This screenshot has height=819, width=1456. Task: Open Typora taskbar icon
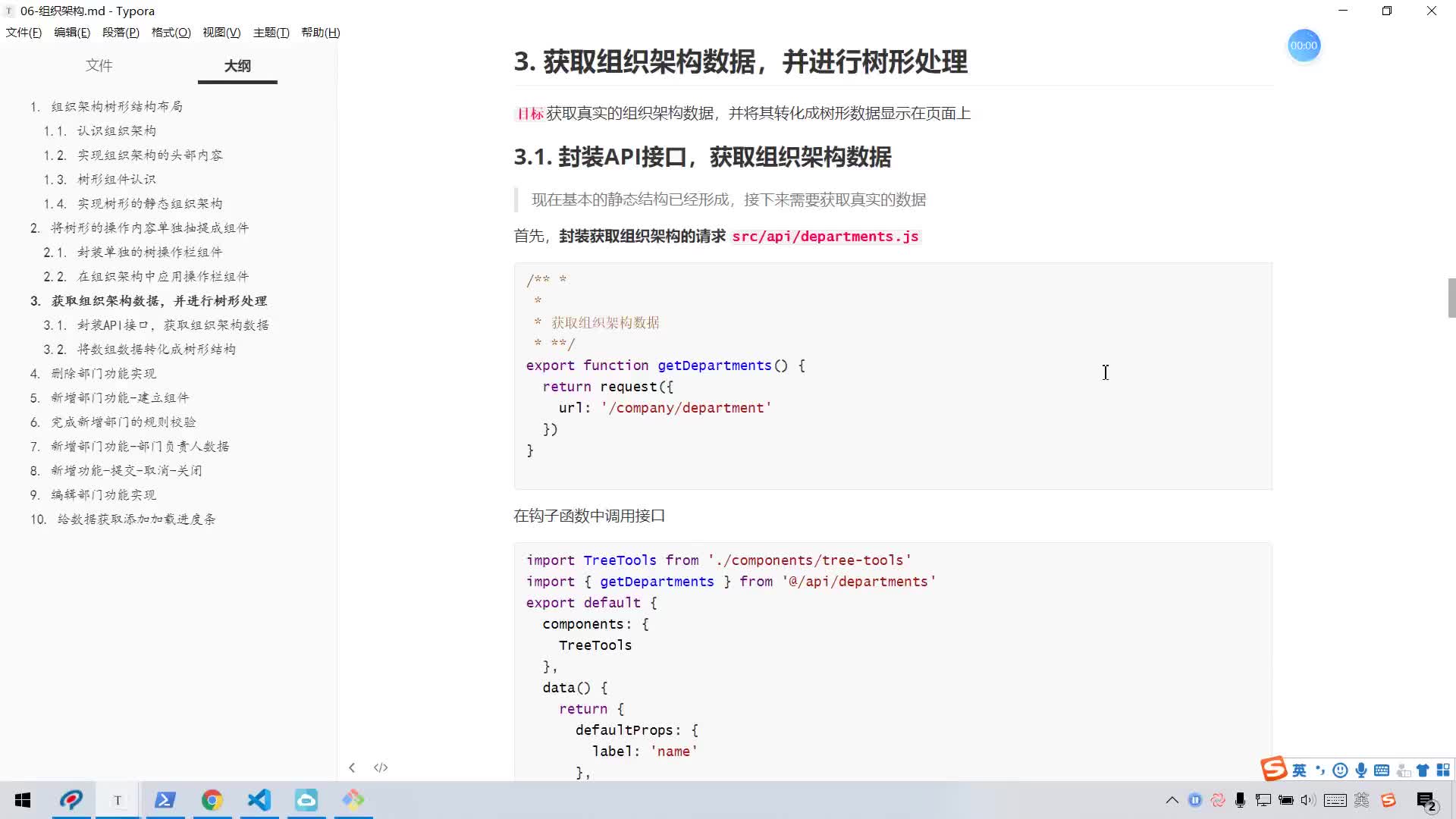point(118,800)
